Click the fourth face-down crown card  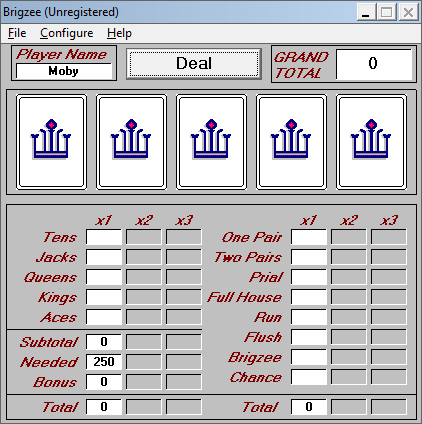[291, 142]
